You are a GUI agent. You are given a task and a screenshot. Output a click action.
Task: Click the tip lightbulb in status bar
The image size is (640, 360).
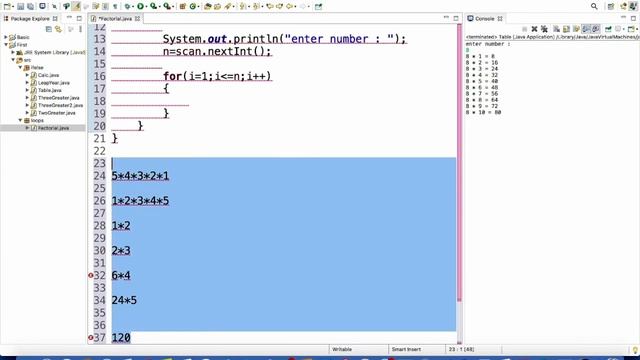click(635, 350)
